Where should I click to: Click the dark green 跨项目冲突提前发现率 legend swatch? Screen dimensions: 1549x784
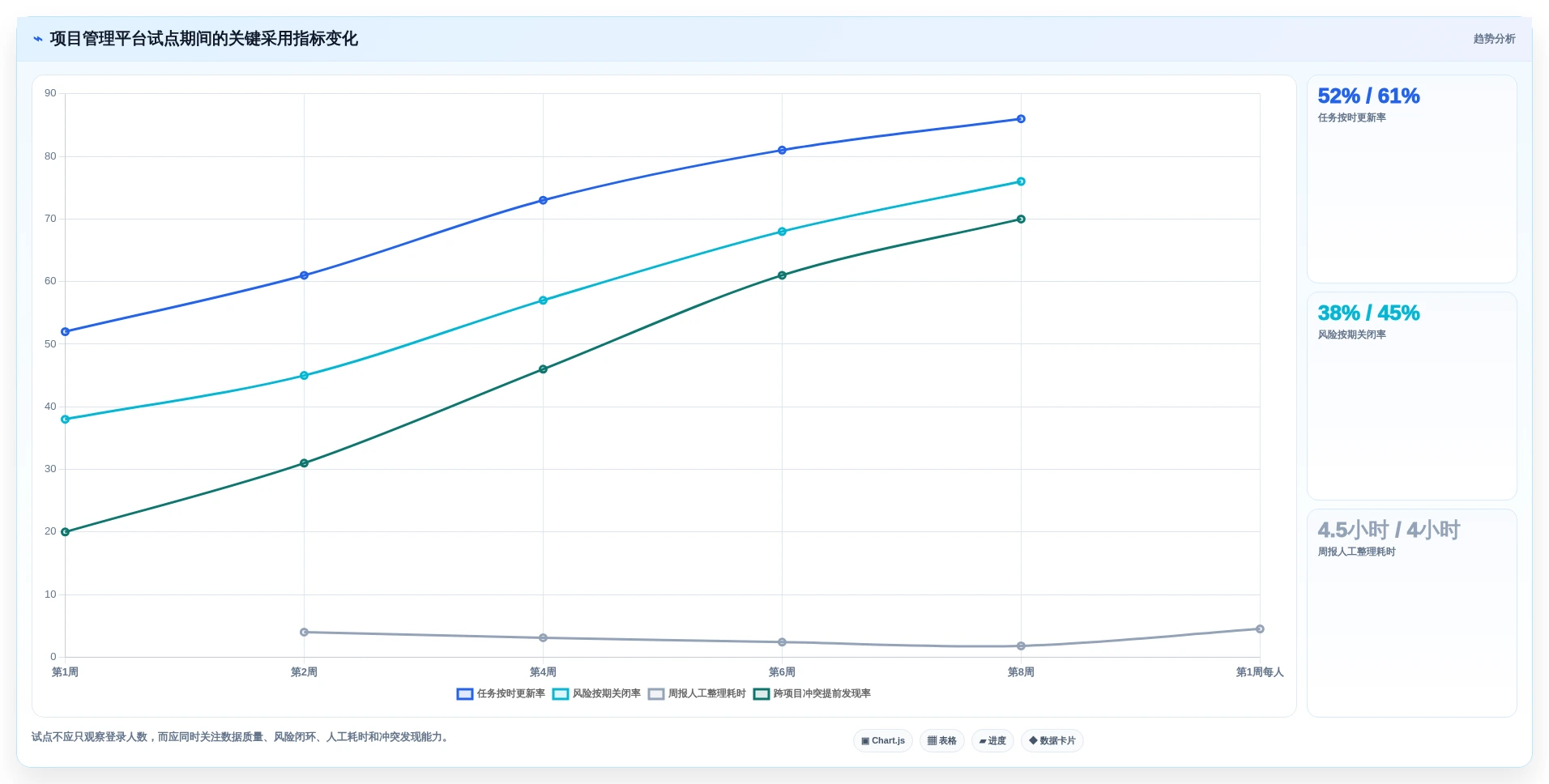762,694
